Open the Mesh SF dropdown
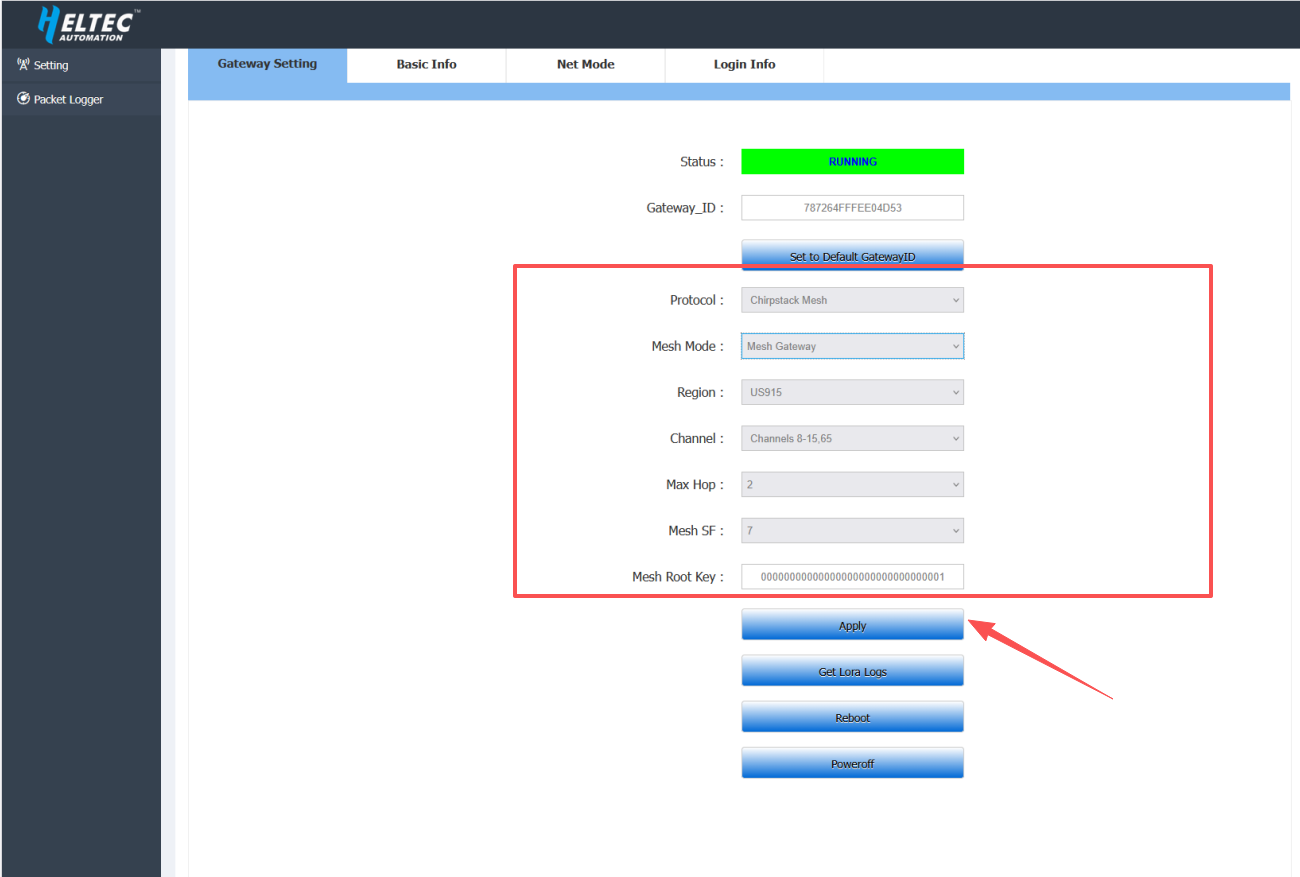The image size is (1300, 877). 852,530
